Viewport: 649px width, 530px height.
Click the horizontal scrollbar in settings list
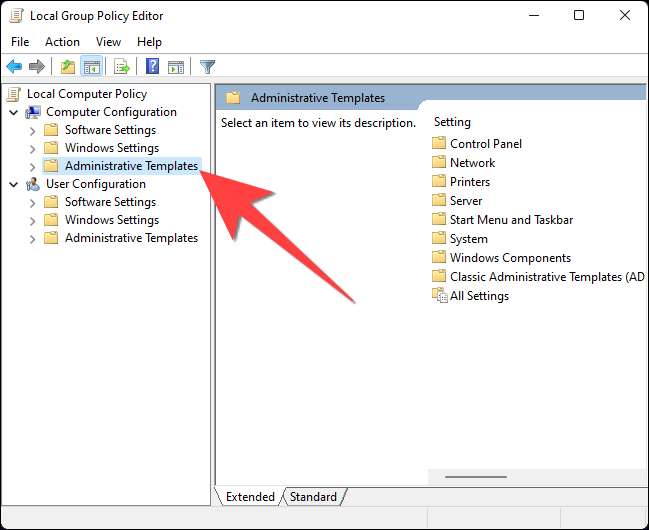click(x=476, y=477)
